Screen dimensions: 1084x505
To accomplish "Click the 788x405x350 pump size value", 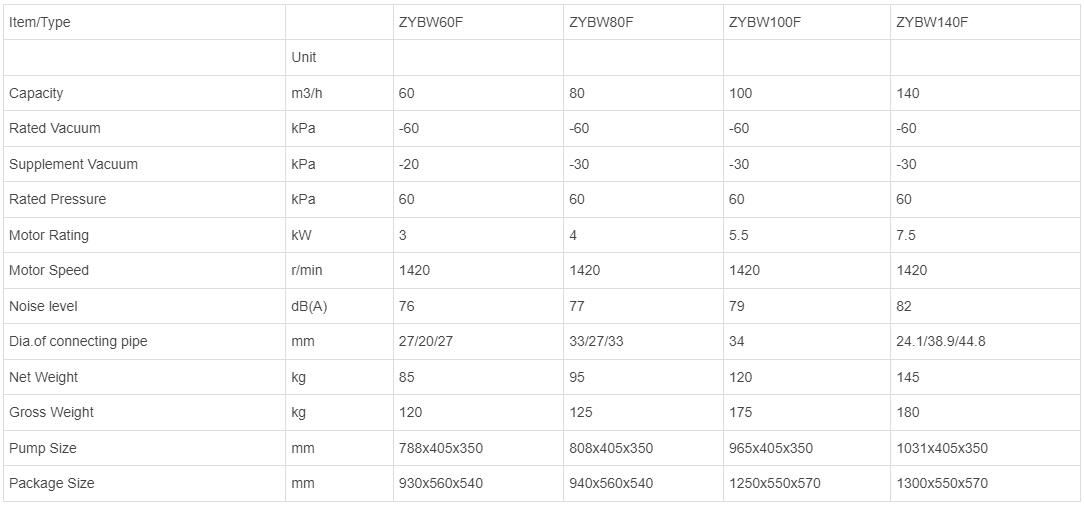I will tap(441, 448).
